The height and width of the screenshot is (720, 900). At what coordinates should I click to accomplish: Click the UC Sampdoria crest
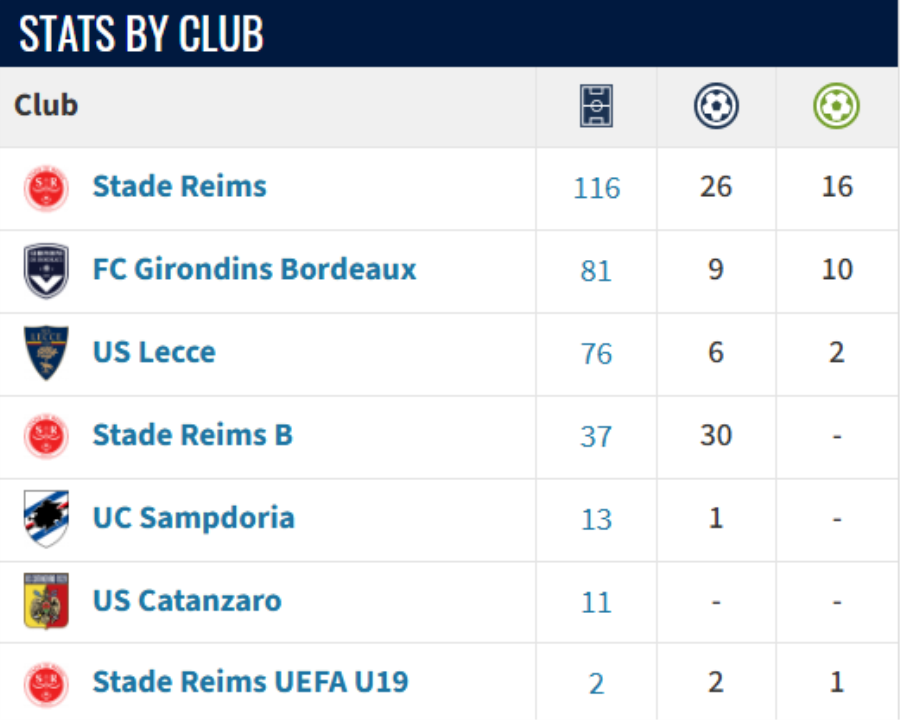click(46, 518)
